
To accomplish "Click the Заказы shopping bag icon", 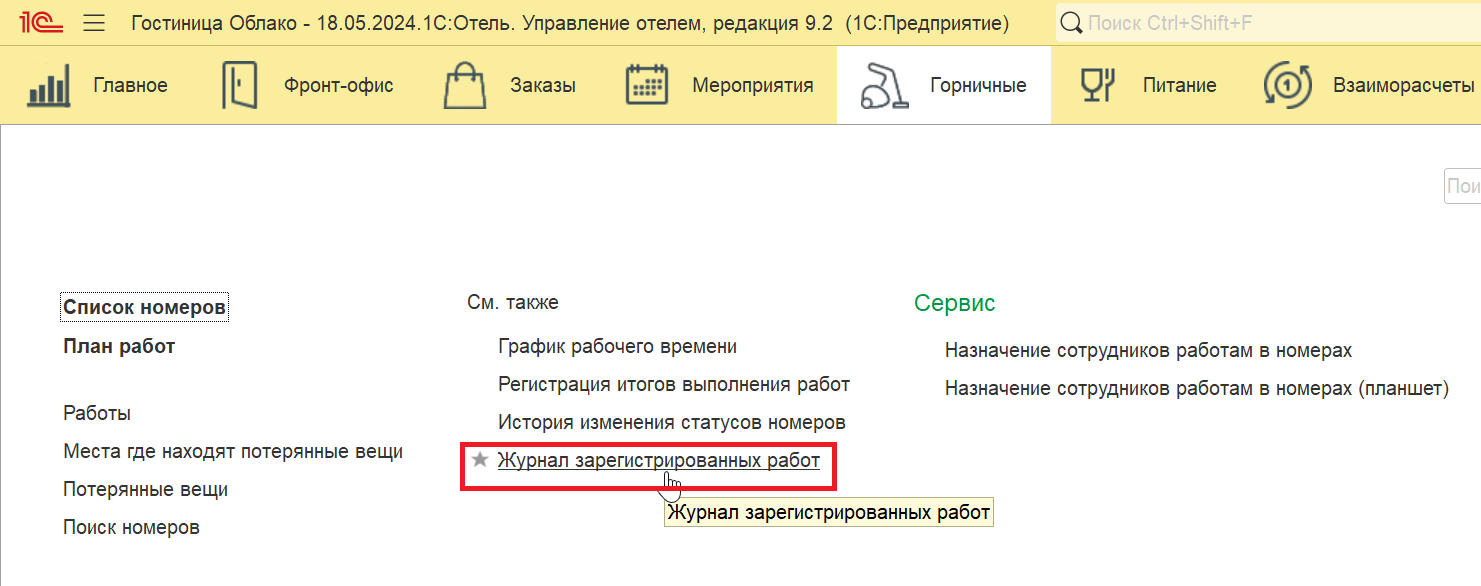I will [463, 85].
